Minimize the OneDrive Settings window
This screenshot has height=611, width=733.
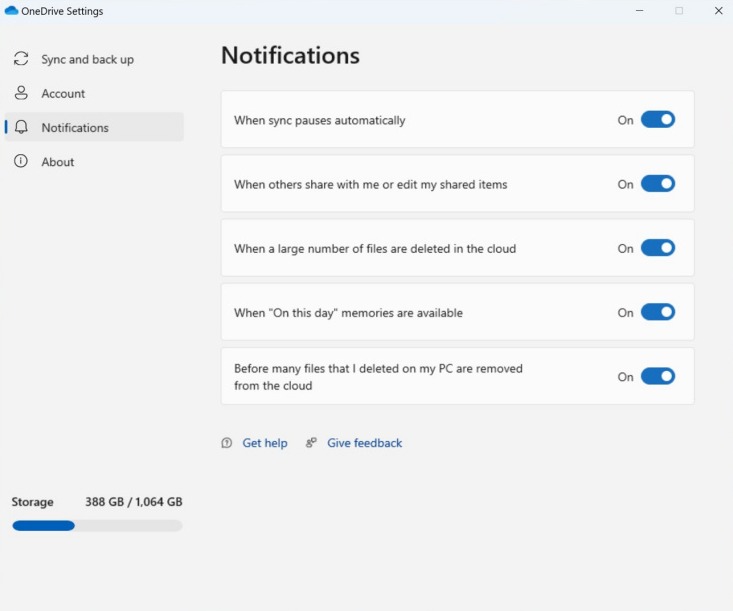pos(640,10)
